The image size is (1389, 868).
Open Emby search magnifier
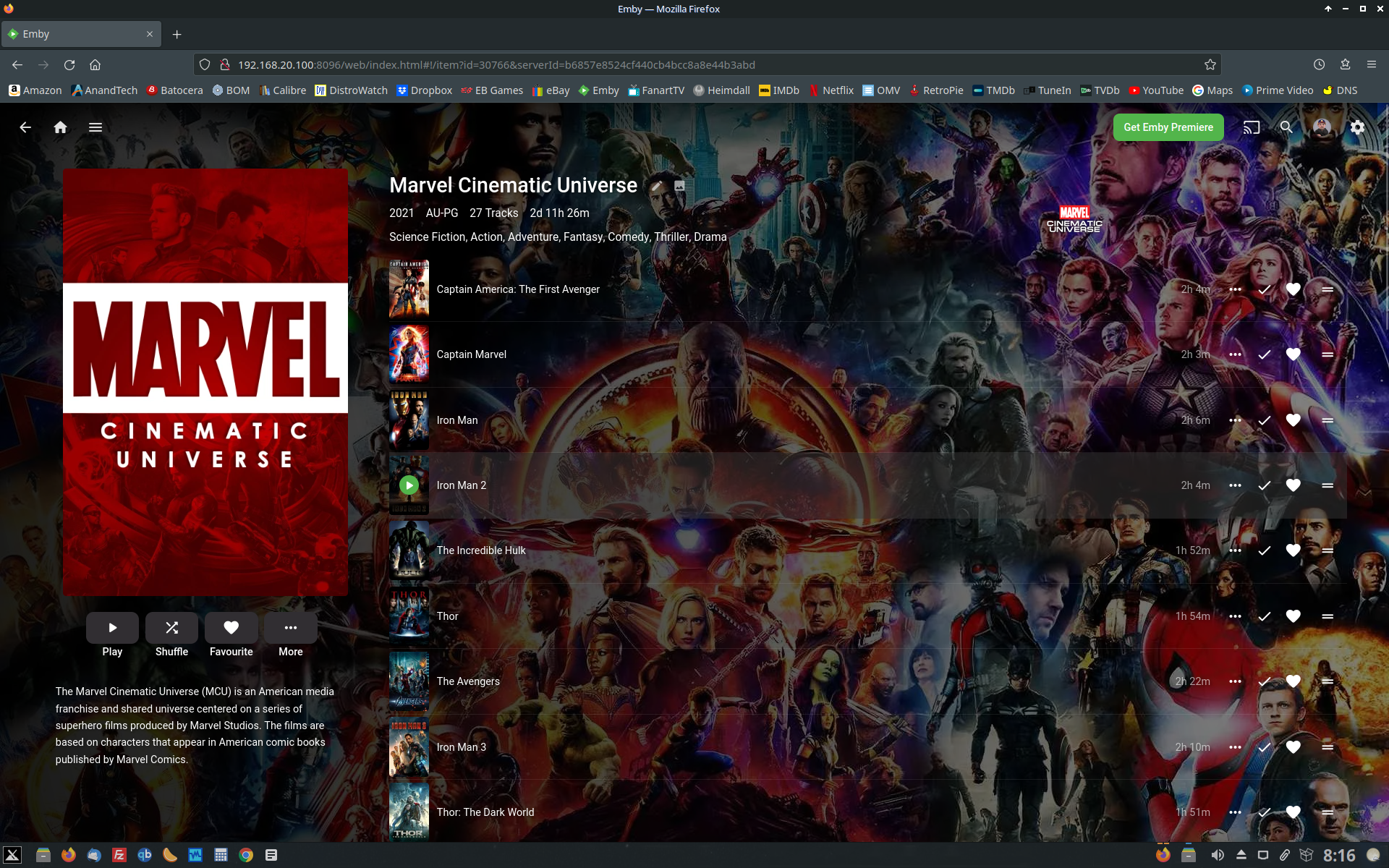[x=1286, y=127]
